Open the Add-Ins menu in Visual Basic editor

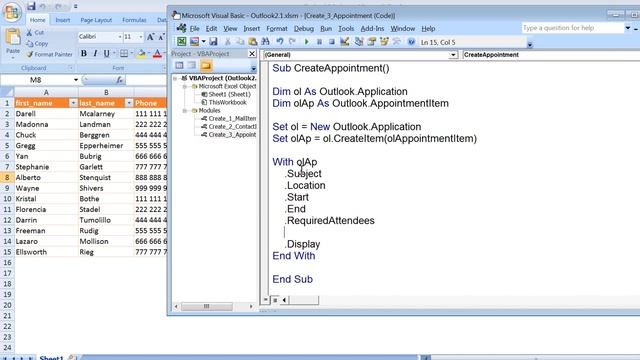[x=372, y=29]
